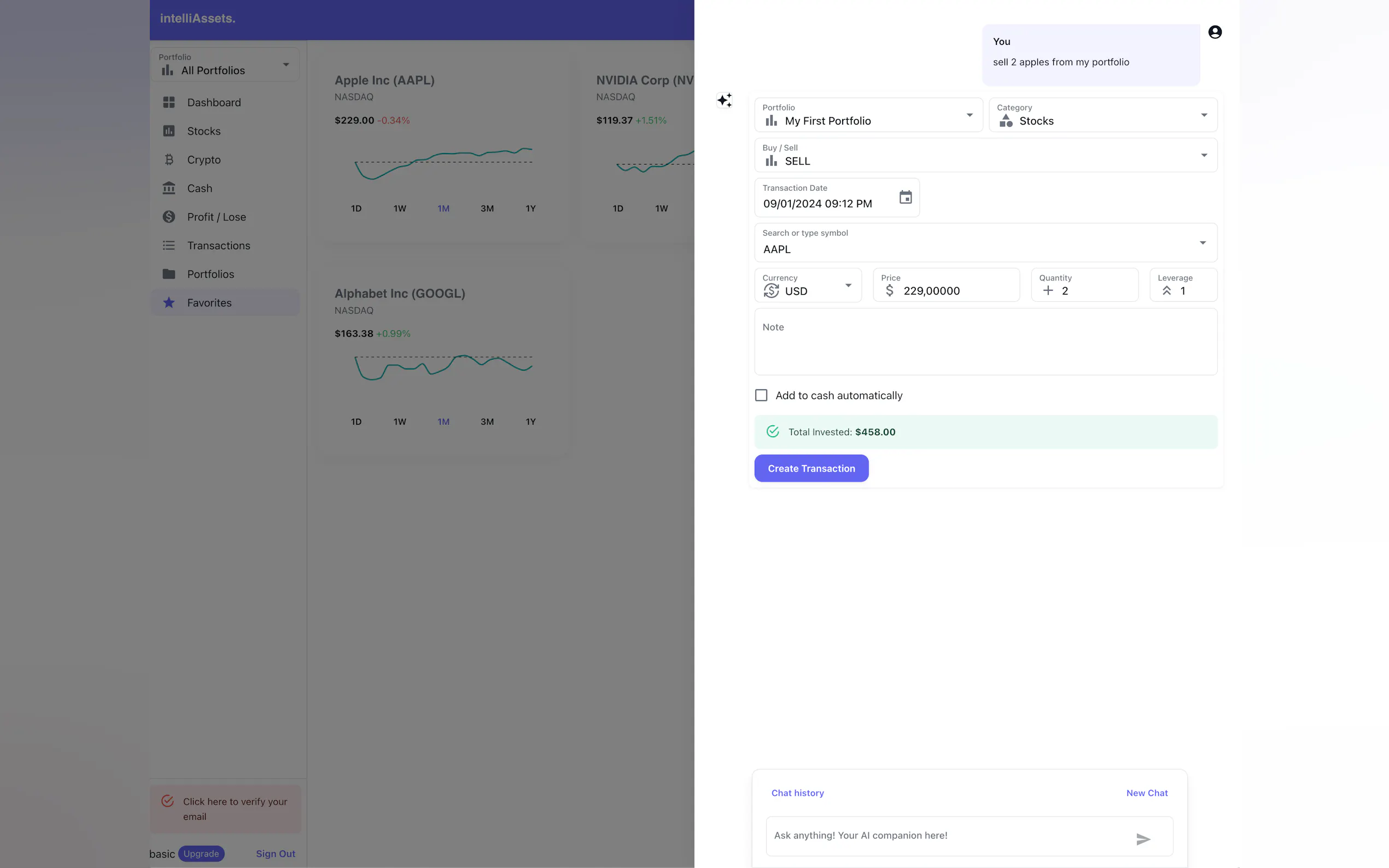Click the AI sparkle assistant icon
1389x868 pixels.
(724, 101)
